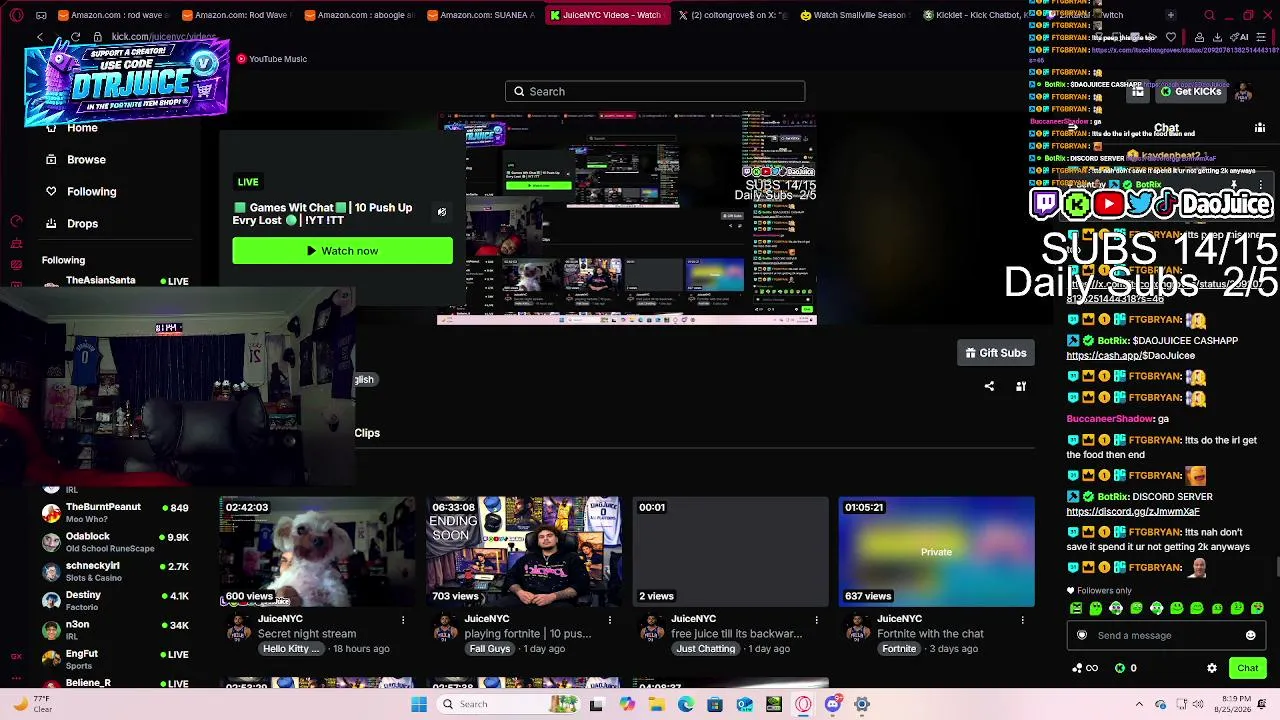Click the Windows taskbar Search box
This screenshot has height=720, width=1280.
point(510,704)
